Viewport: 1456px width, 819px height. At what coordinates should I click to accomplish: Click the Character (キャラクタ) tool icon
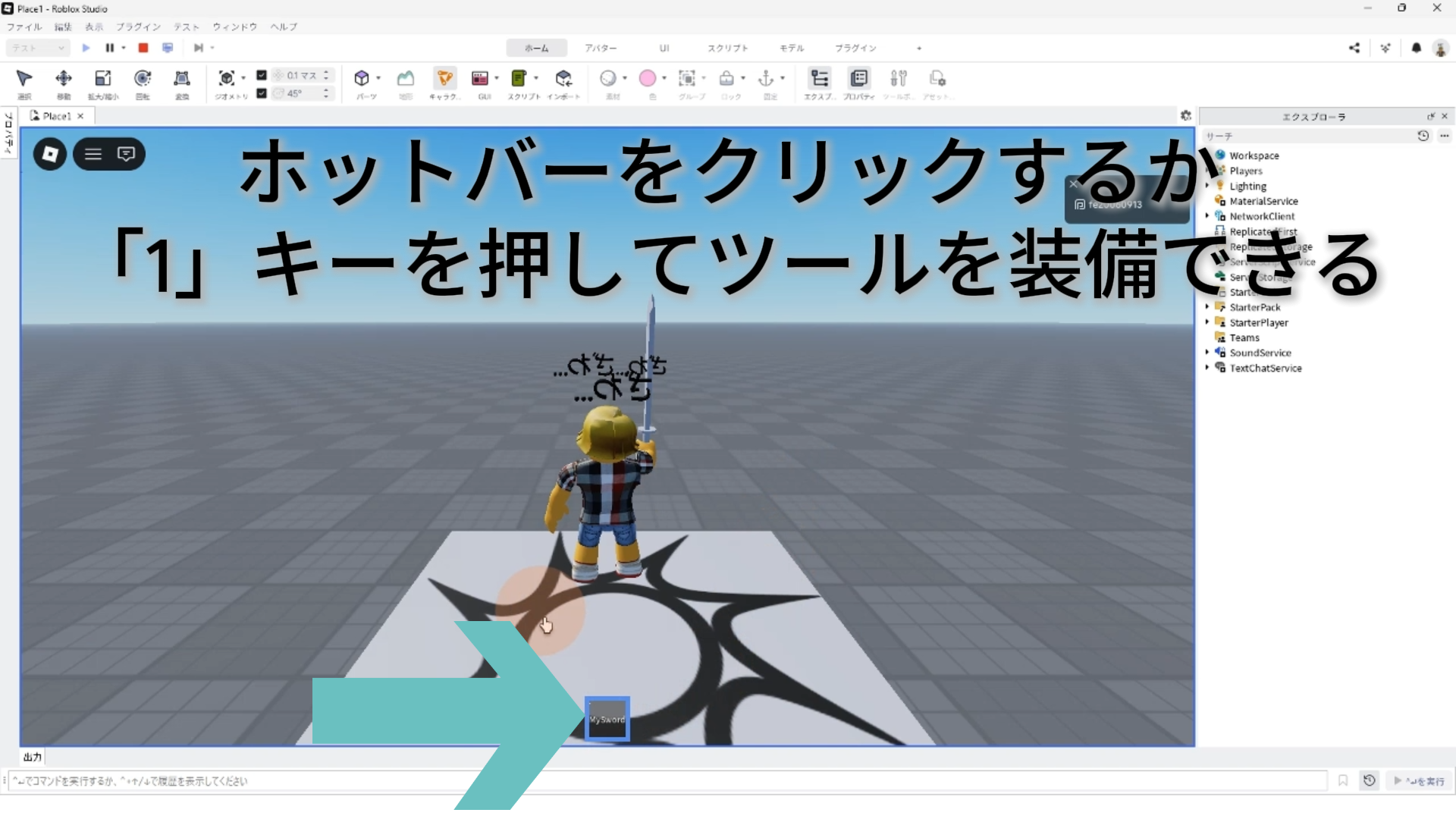coord(445,79)
